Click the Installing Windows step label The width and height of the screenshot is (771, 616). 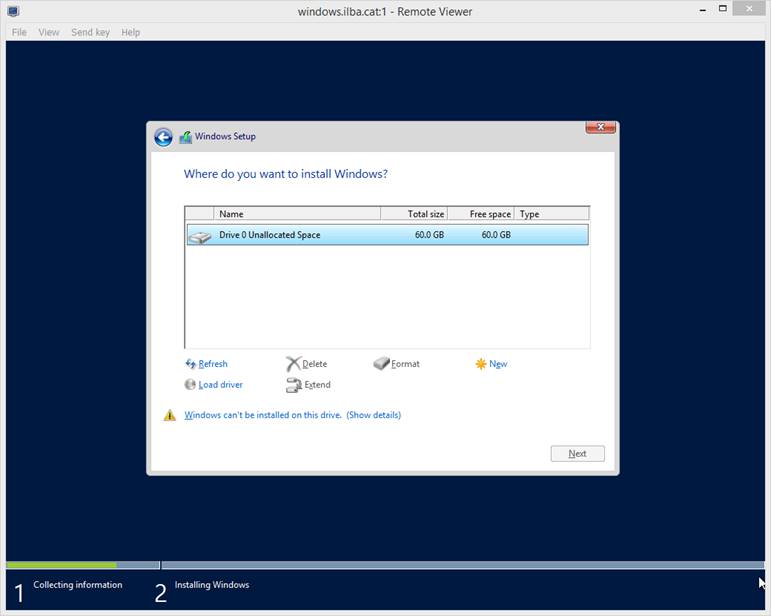212,585
